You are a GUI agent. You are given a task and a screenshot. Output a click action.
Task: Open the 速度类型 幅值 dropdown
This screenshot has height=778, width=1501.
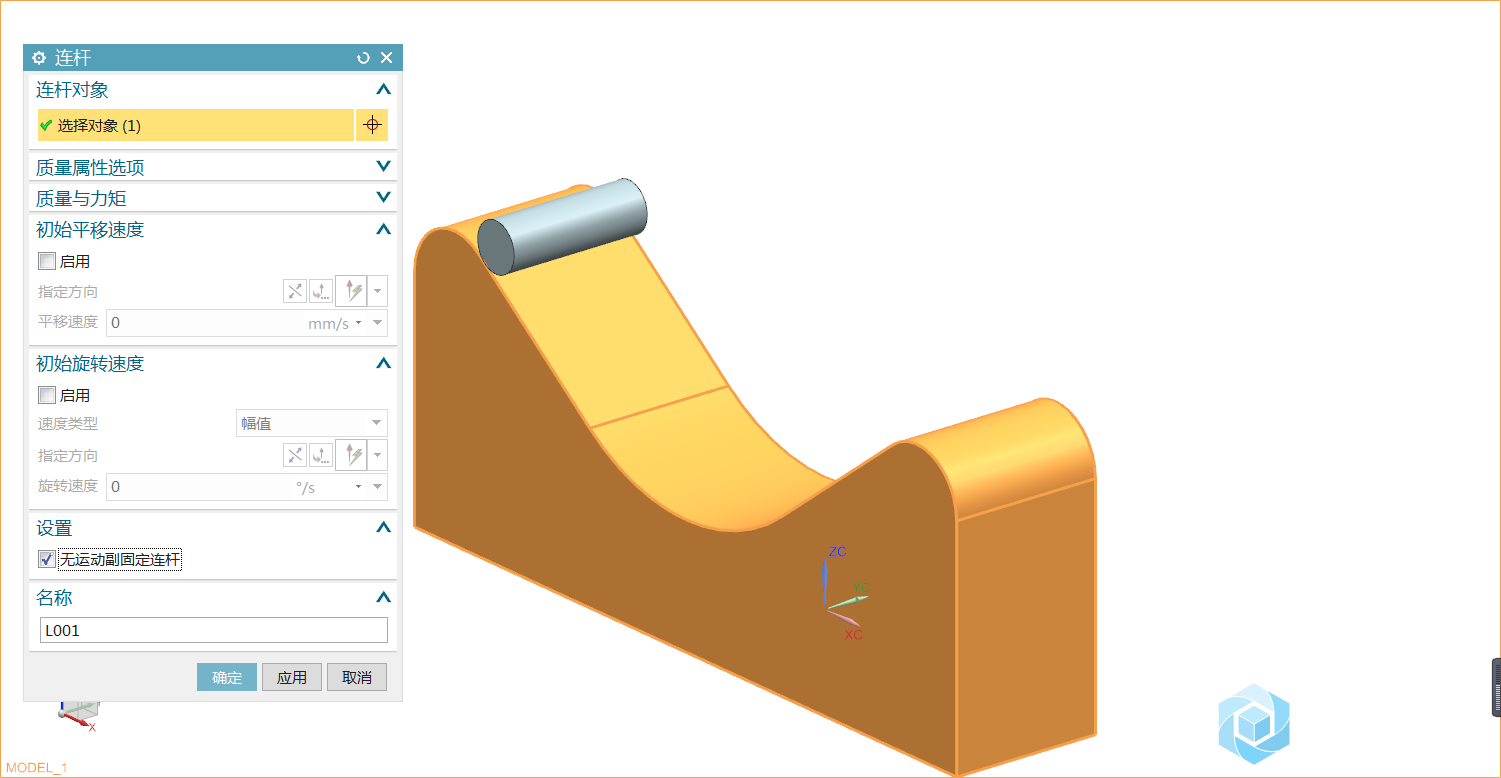[x=311, y=423]
